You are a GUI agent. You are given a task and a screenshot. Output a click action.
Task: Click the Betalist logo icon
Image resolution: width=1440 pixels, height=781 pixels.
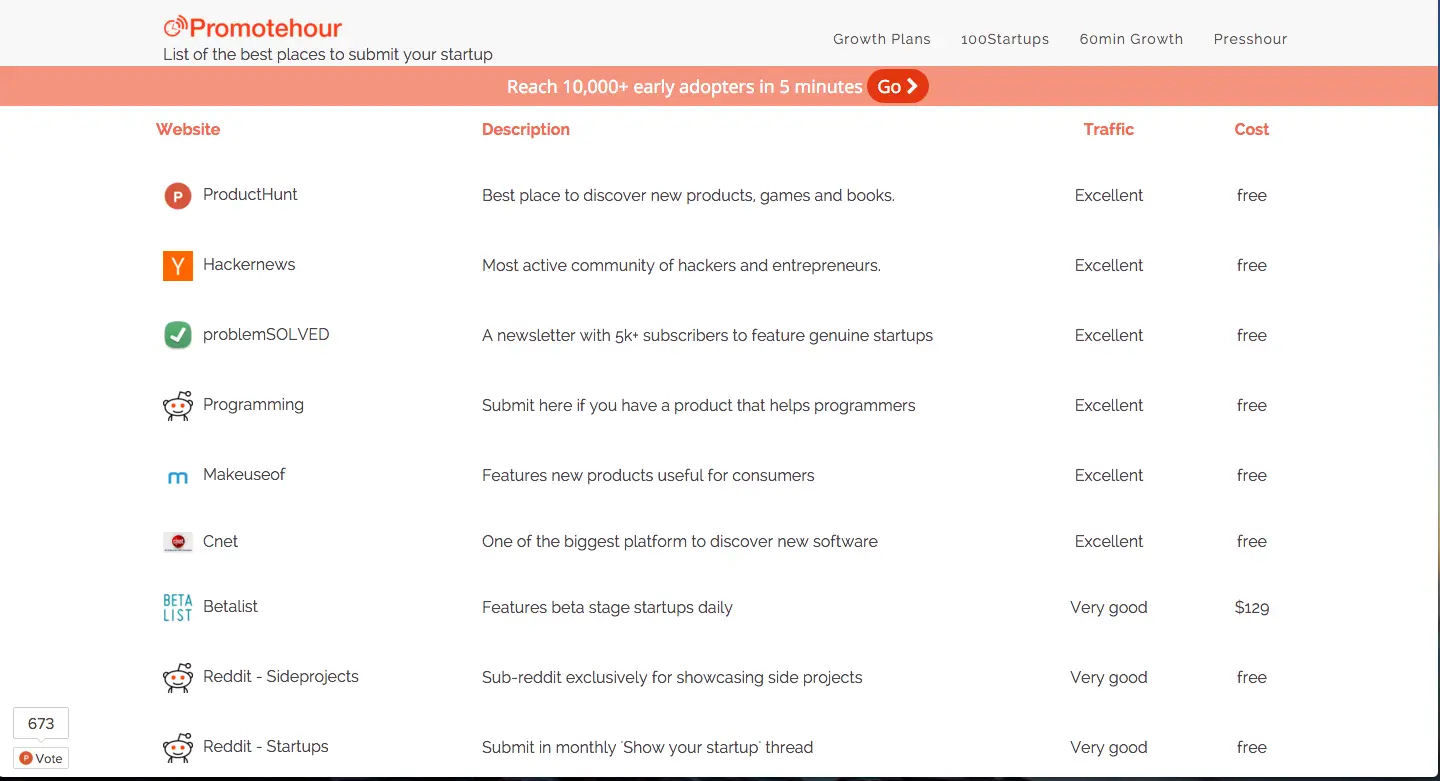point(177,608)
